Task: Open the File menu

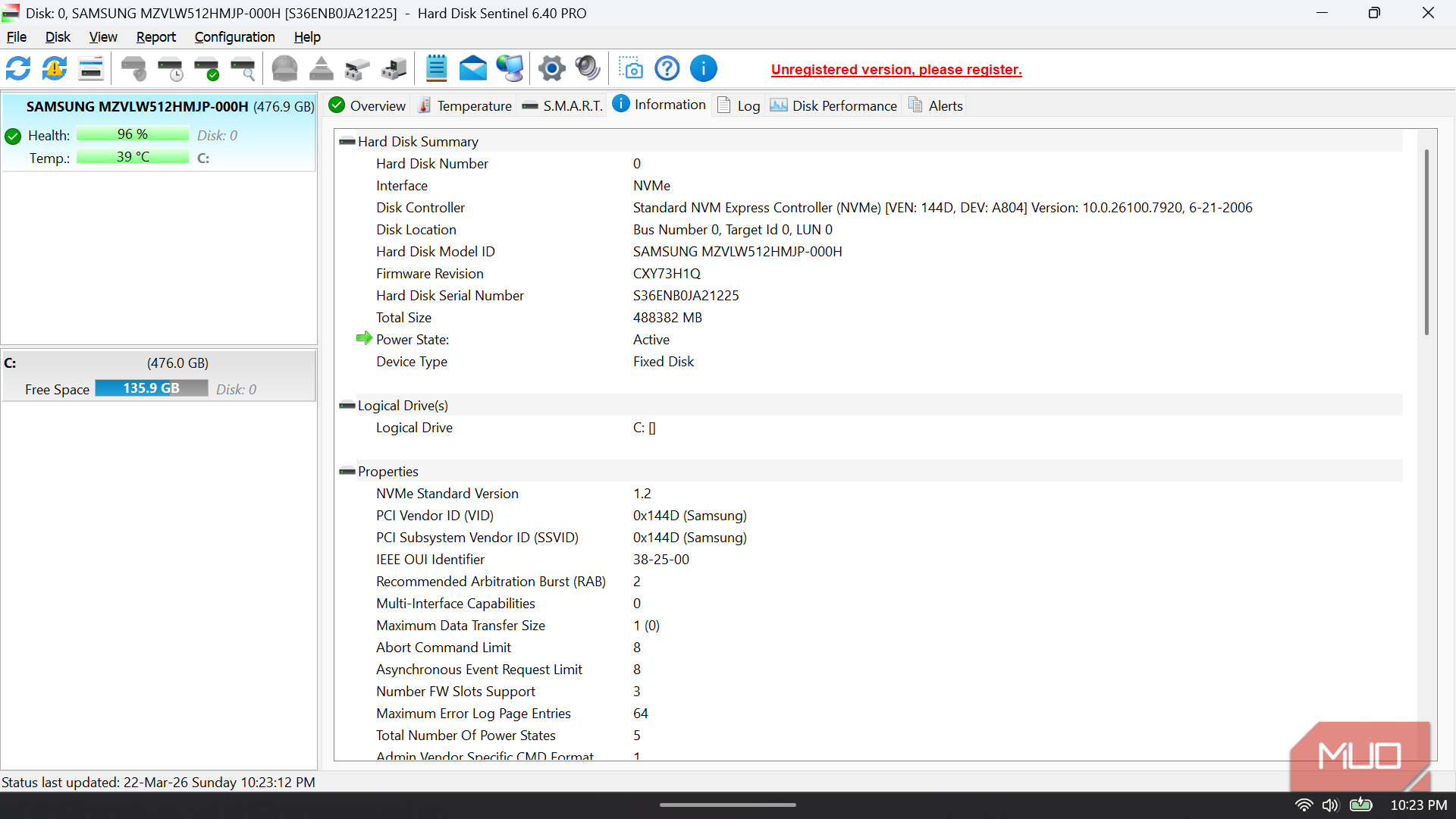Action: click(17, 37)
